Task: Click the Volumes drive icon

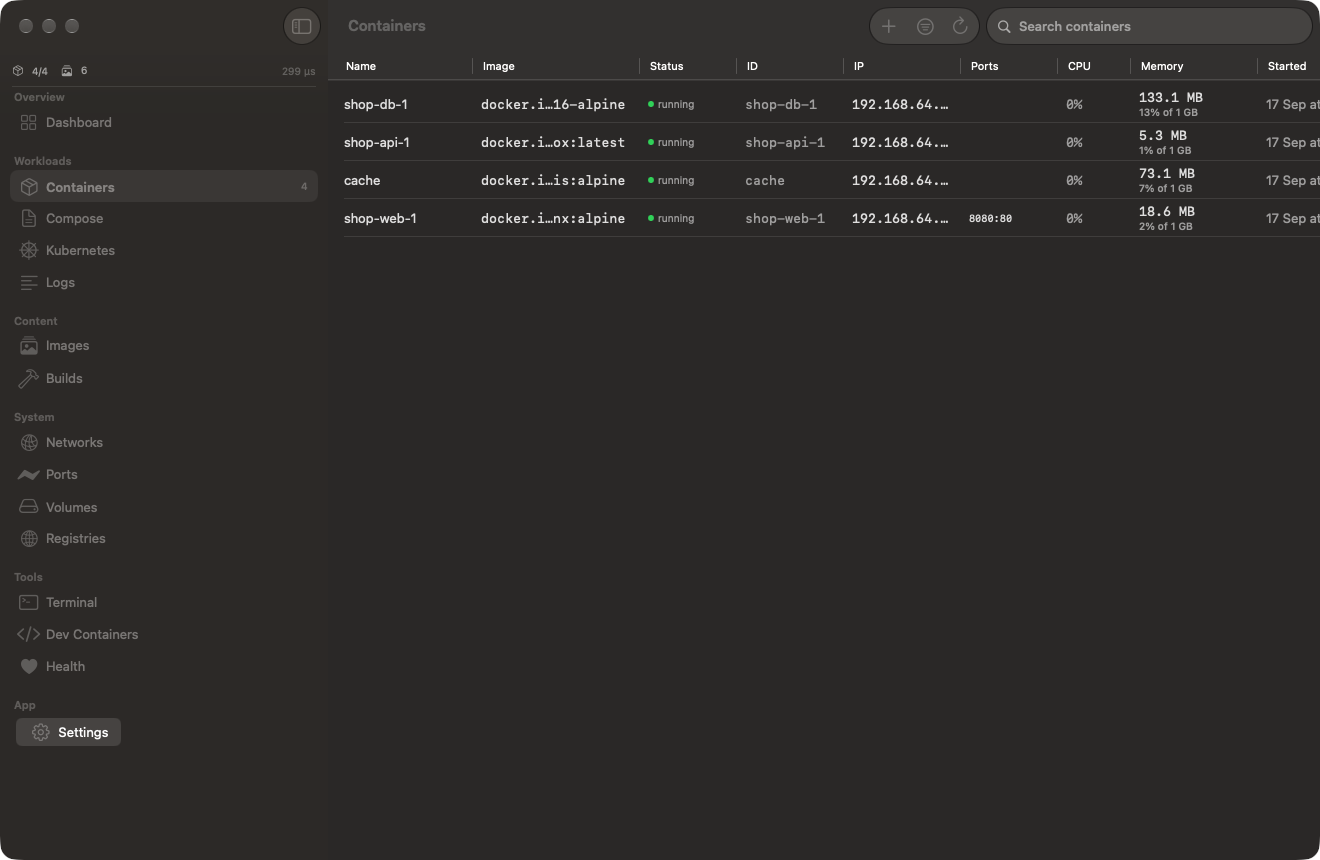Action: 29,507
